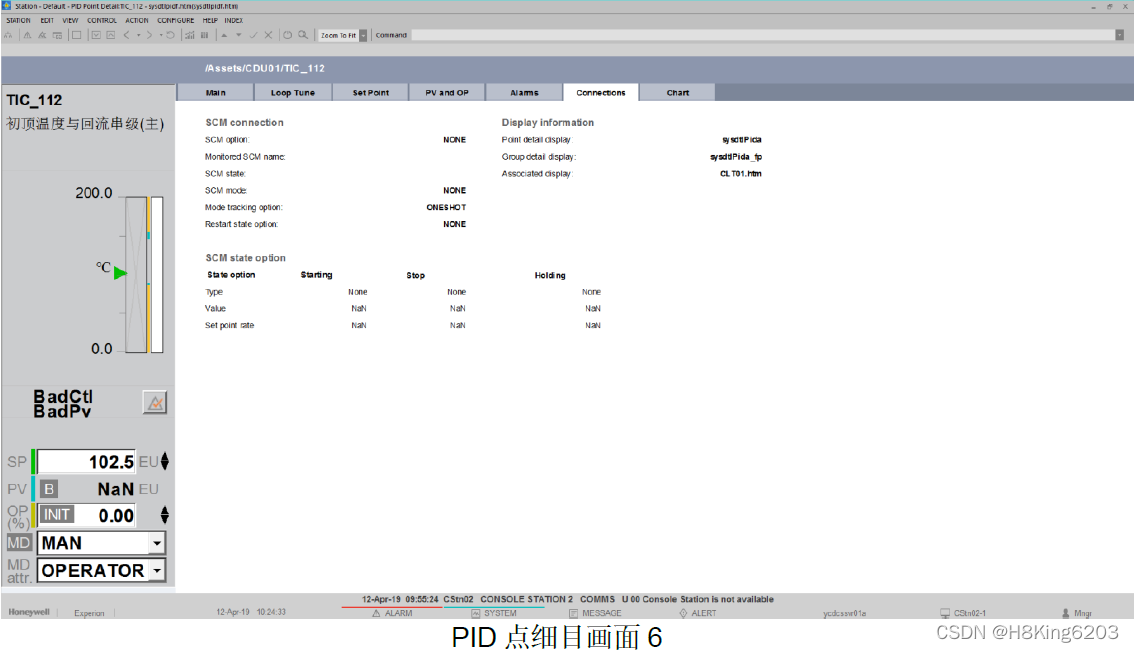Click the X cancel toolbar icon
Image resolution: width=1134 pixels, height=652 pixels.
[x=268, y=35]
